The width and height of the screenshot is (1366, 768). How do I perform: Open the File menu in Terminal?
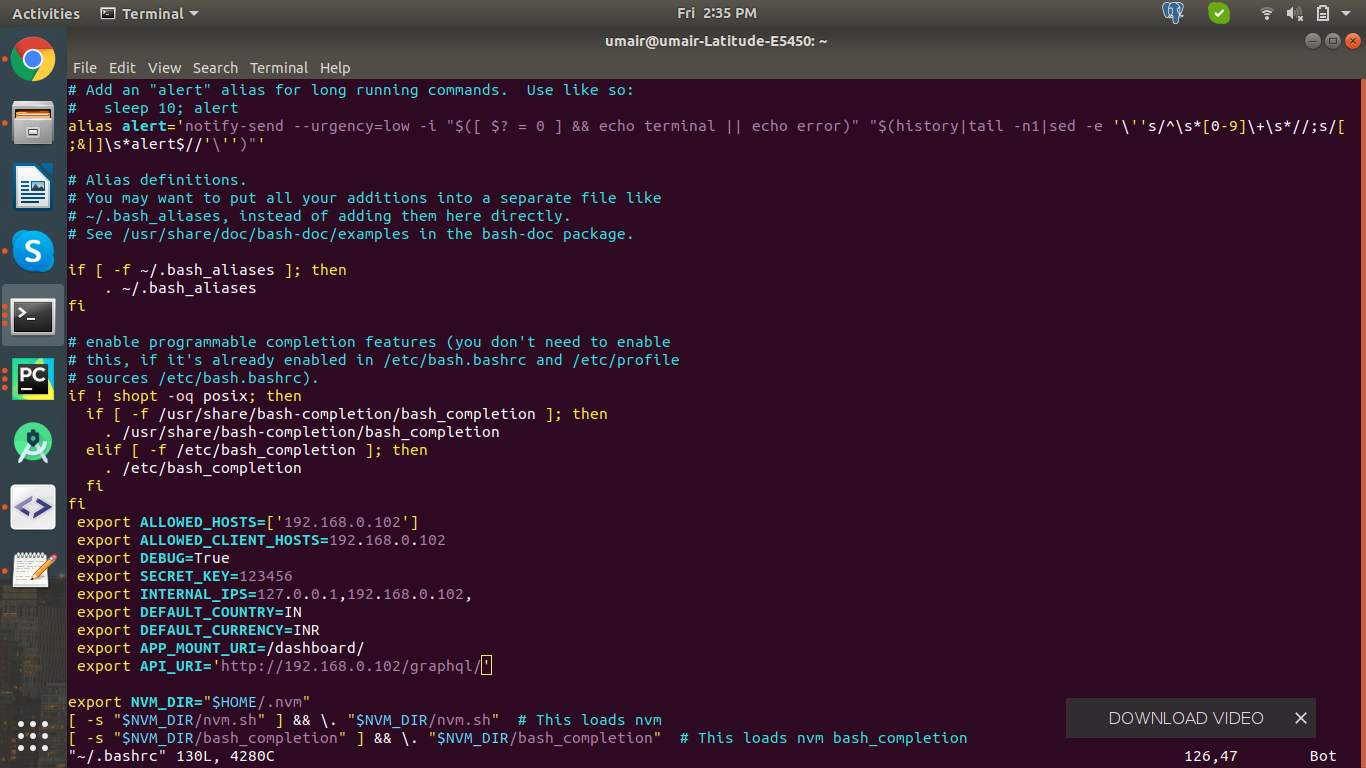(85, 68)
